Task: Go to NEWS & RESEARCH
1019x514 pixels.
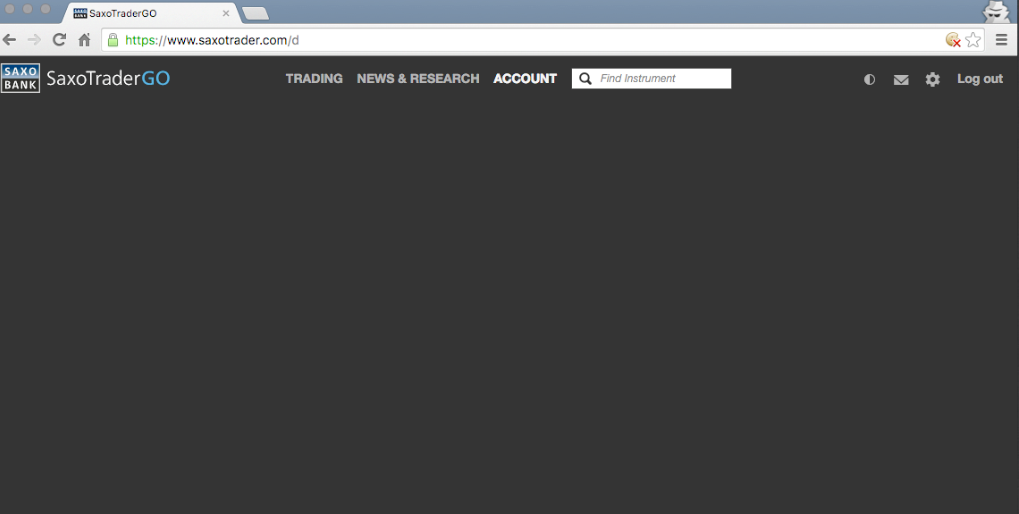Action: pos(418,78)
